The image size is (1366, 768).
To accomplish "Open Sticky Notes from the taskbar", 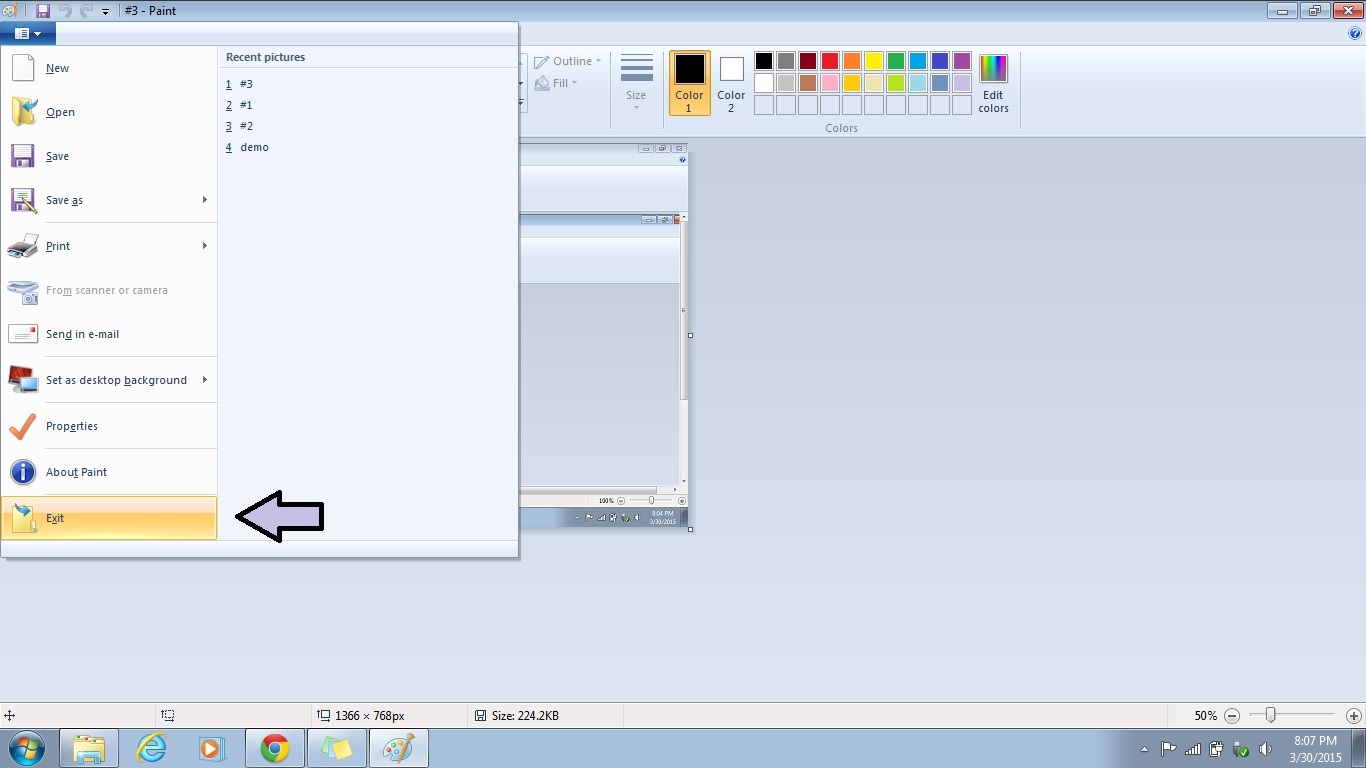I will point(337,748).
